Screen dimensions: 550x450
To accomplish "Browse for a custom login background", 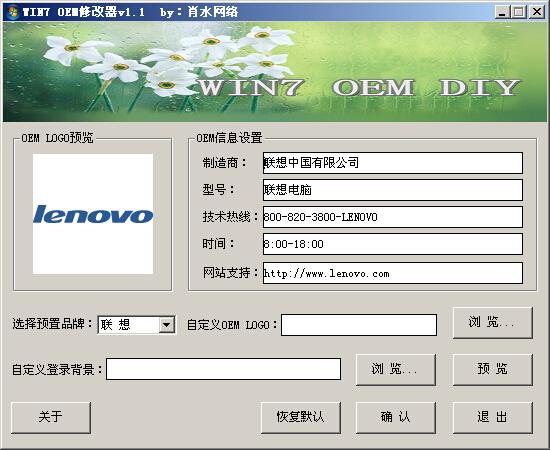I will tap(396, 370).
